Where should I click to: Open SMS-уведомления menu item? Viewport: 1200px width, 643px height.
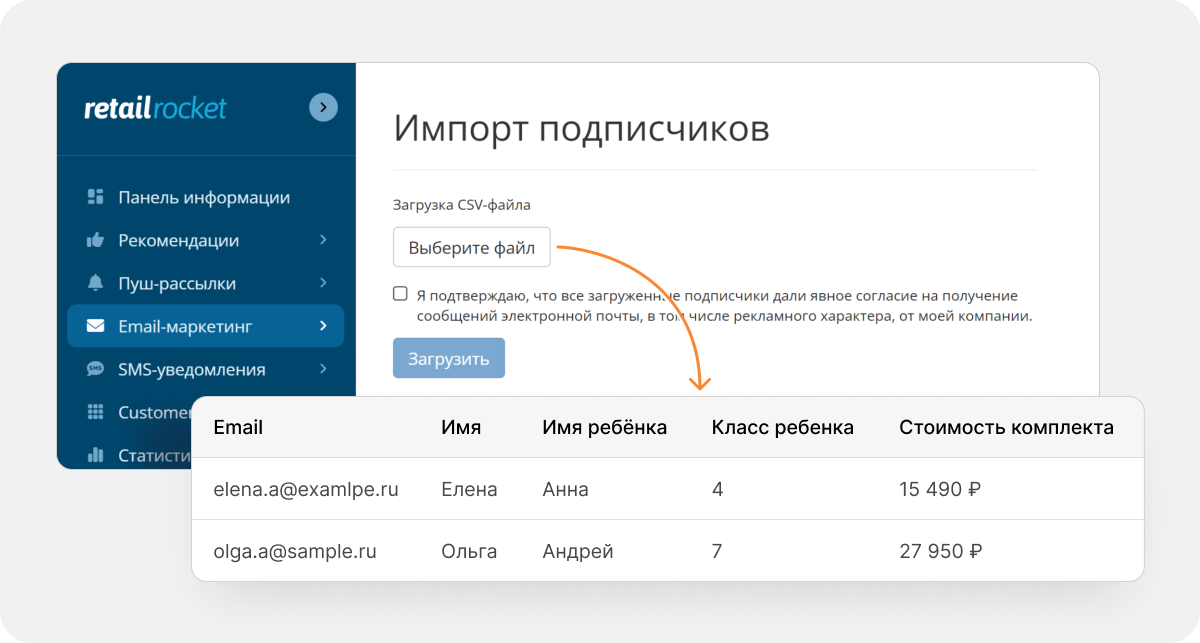(x=192, y=369)
